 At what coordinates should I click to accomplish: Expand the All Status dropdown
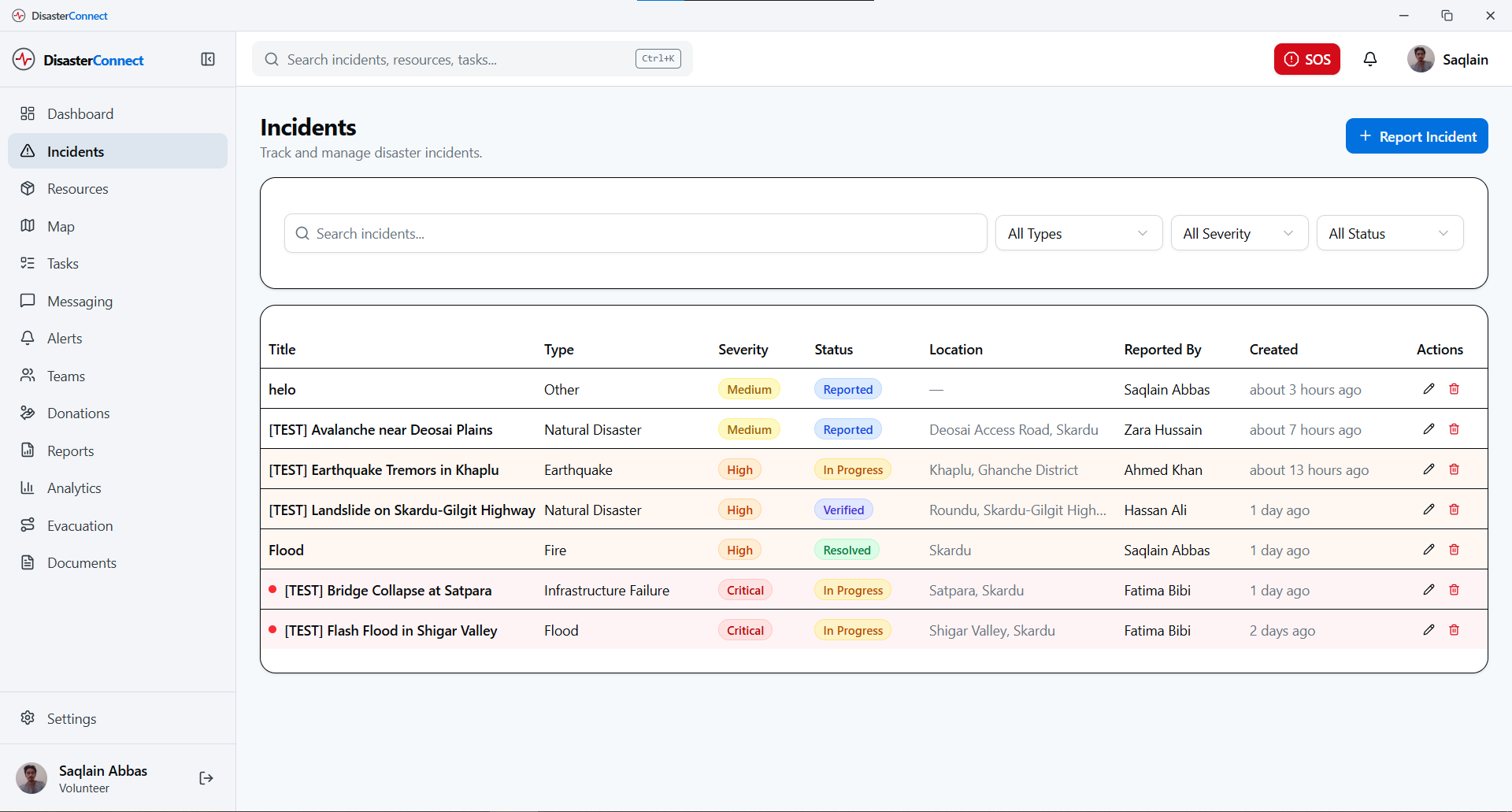(x=1389, y=234)
